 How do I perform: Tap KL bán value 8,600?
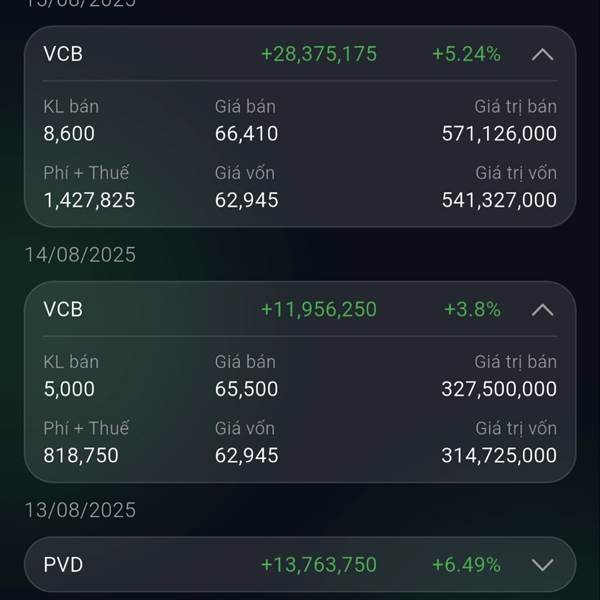[69, 134]
